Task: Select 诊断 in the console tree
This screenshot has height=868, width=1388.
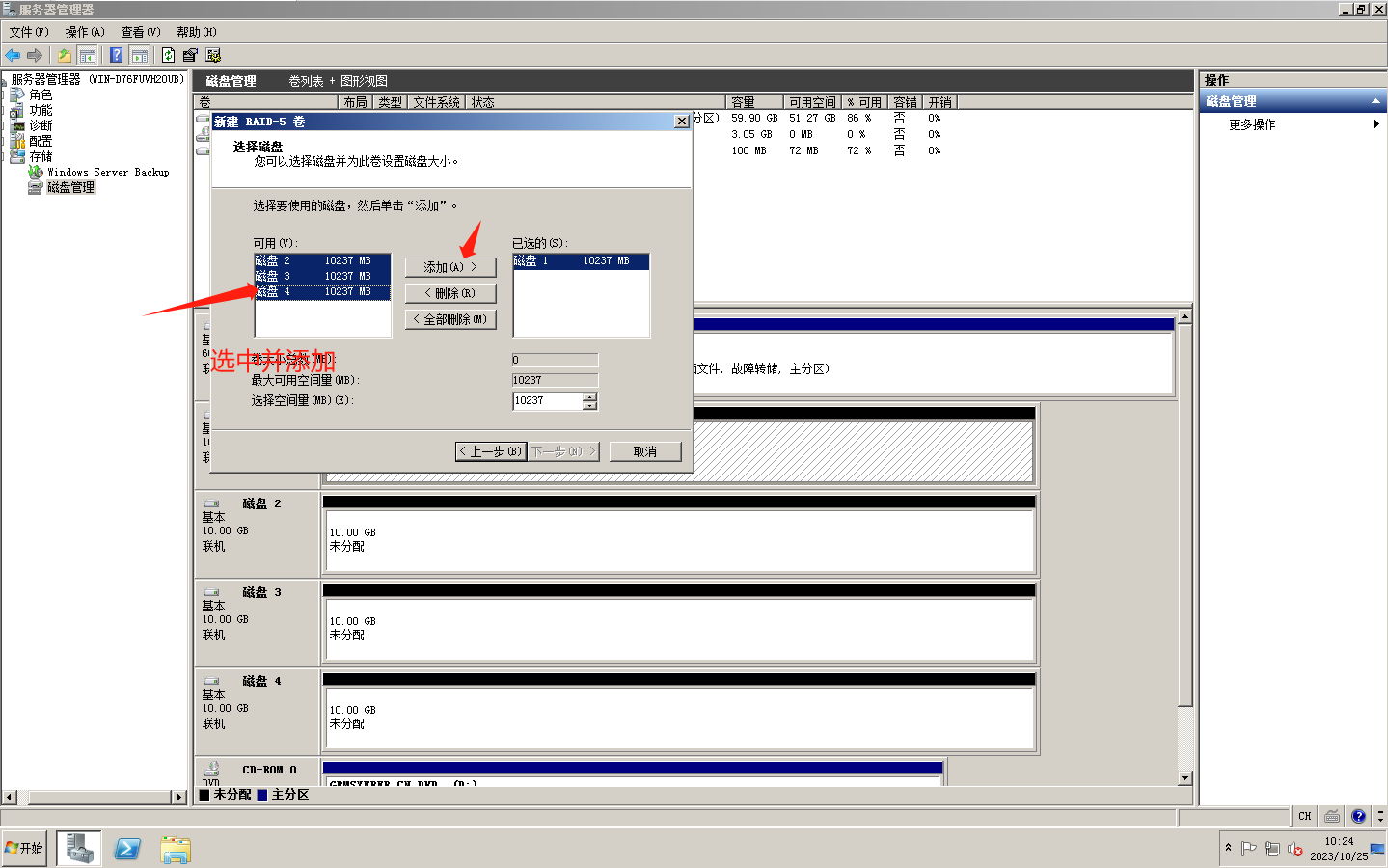Action: (x=41, y=125)
